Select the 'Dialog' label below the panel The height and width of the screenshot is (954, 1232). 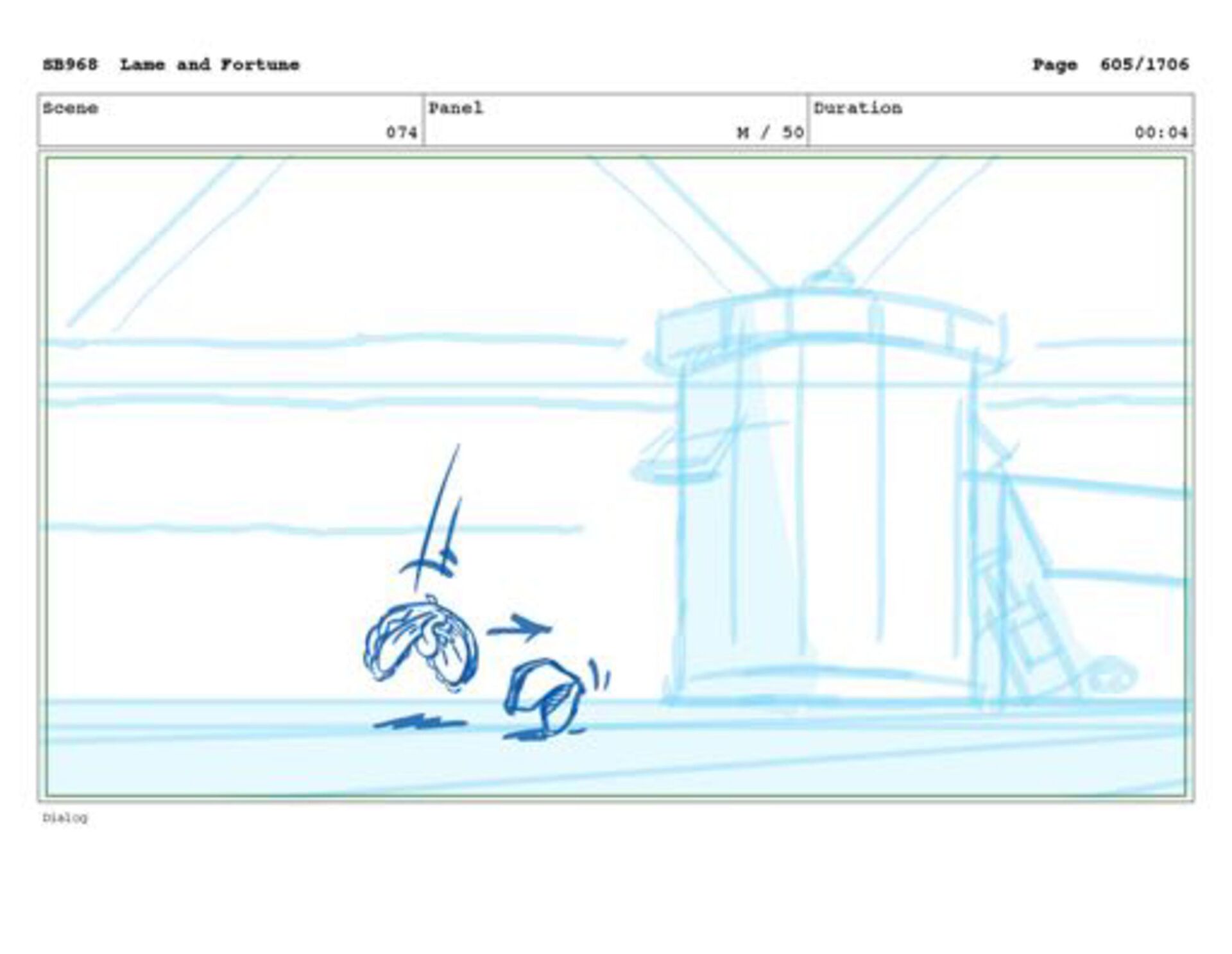pos(65,817)
